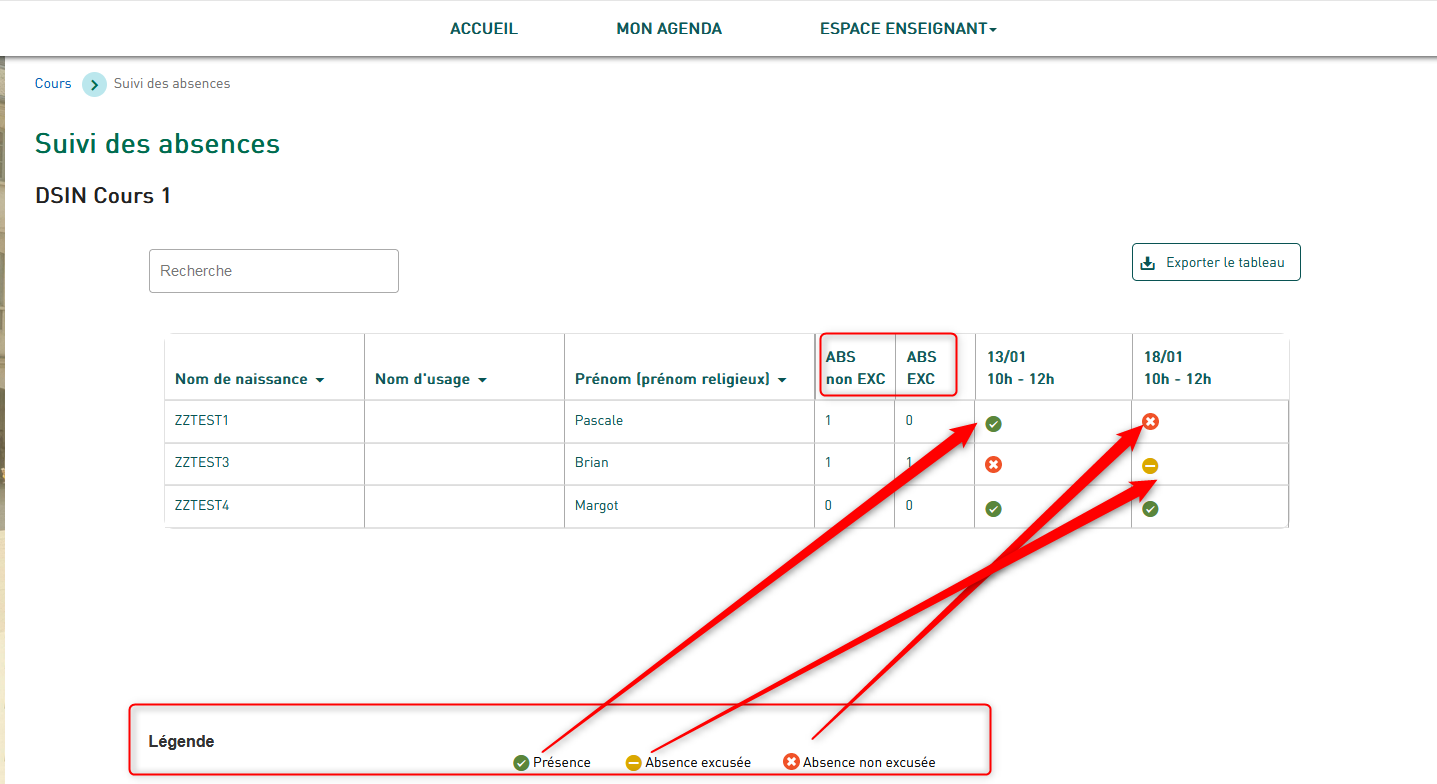Click the green Présence icon in legend

coord(521,763)
